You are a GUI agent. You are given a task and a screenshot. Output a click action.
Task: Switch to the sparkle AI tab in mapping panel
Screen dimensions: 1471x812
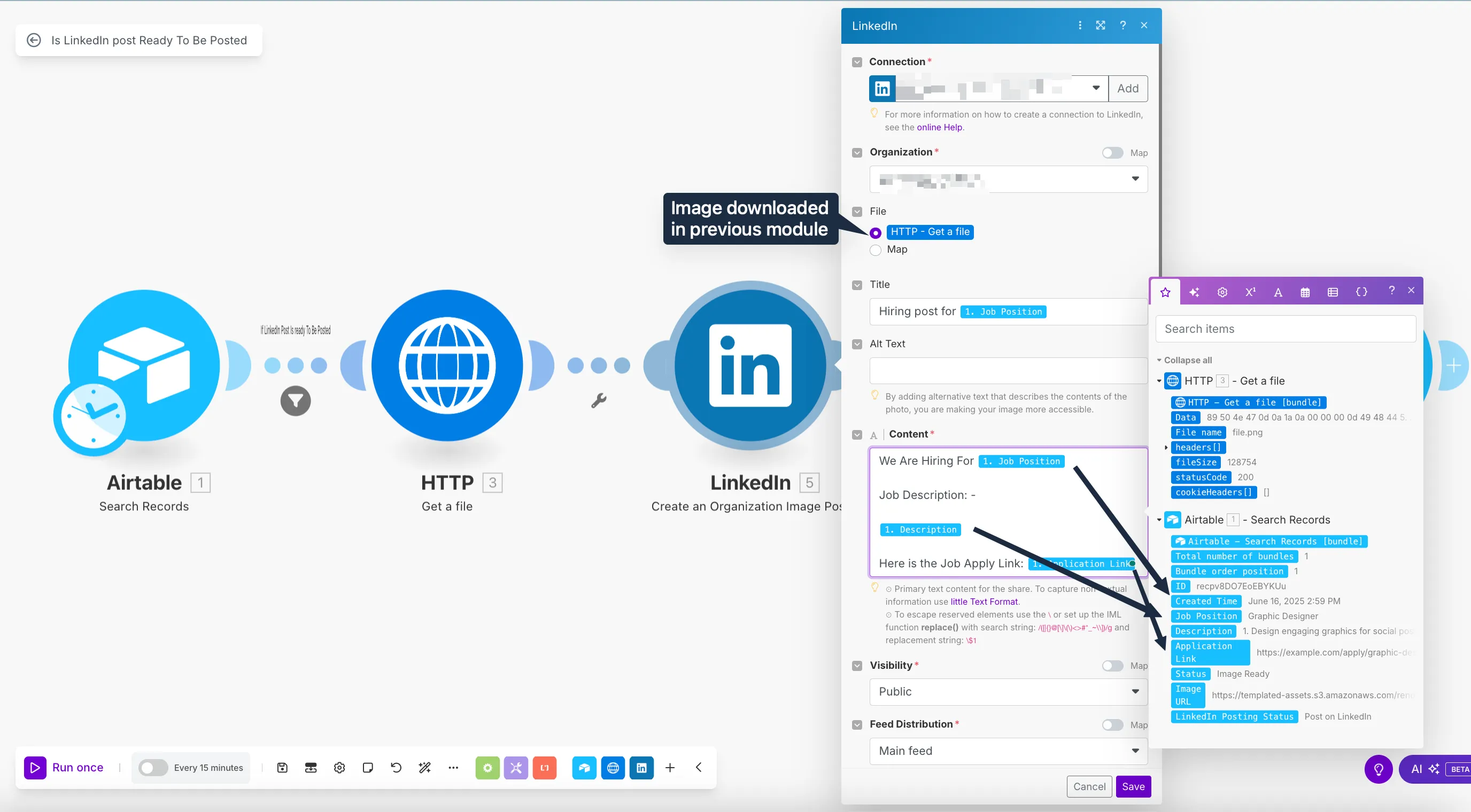(1194, 292)
